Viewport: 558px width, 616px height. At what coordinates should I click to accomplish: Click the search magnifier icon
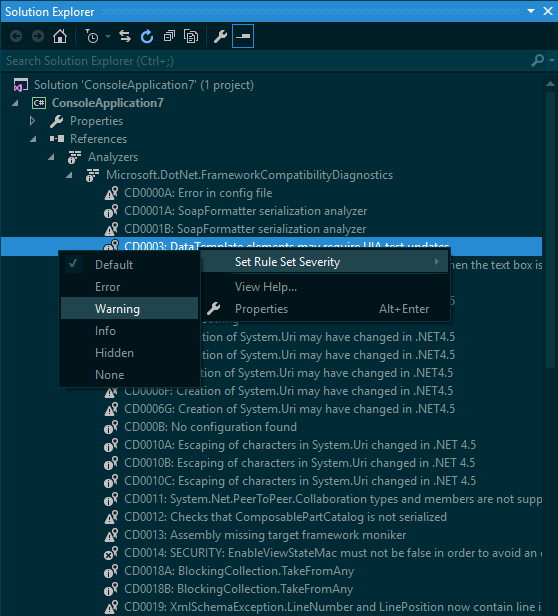[x=538, y=60]
